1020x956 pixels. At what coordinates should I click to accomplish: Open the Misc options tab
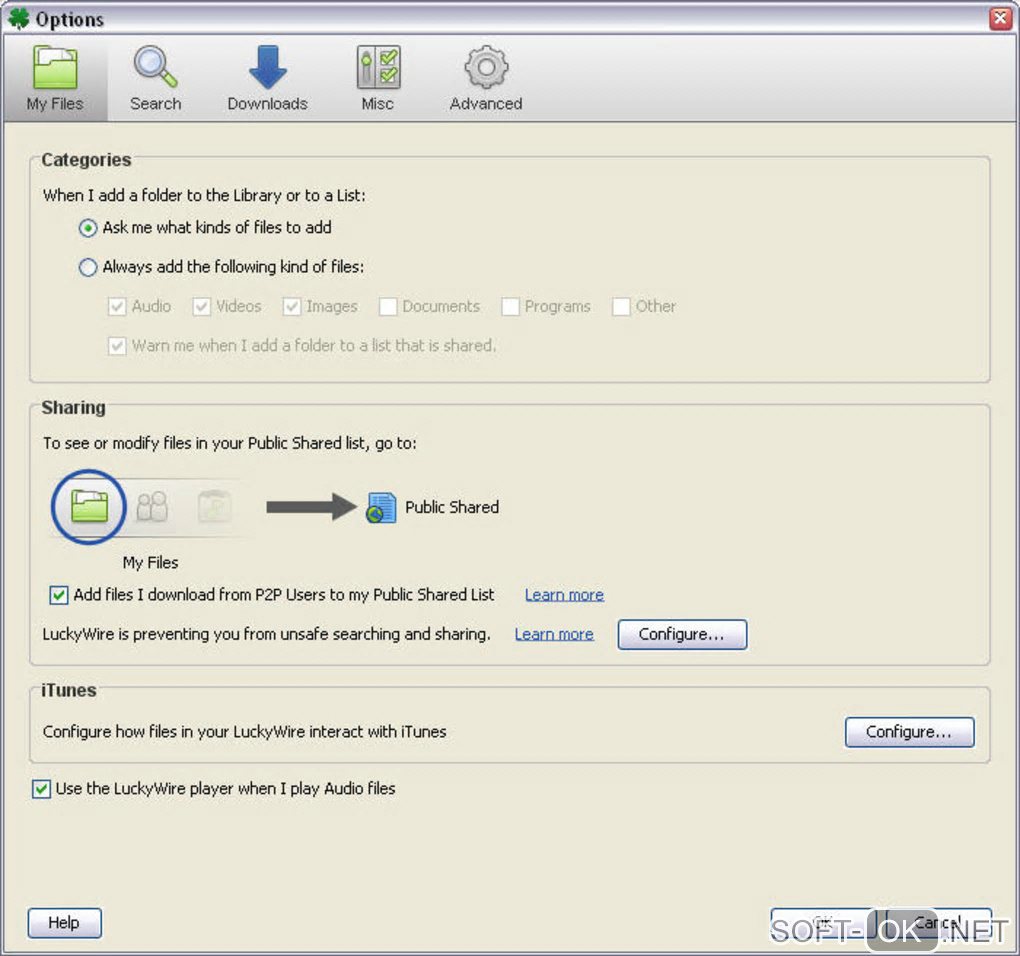[378, 79]
